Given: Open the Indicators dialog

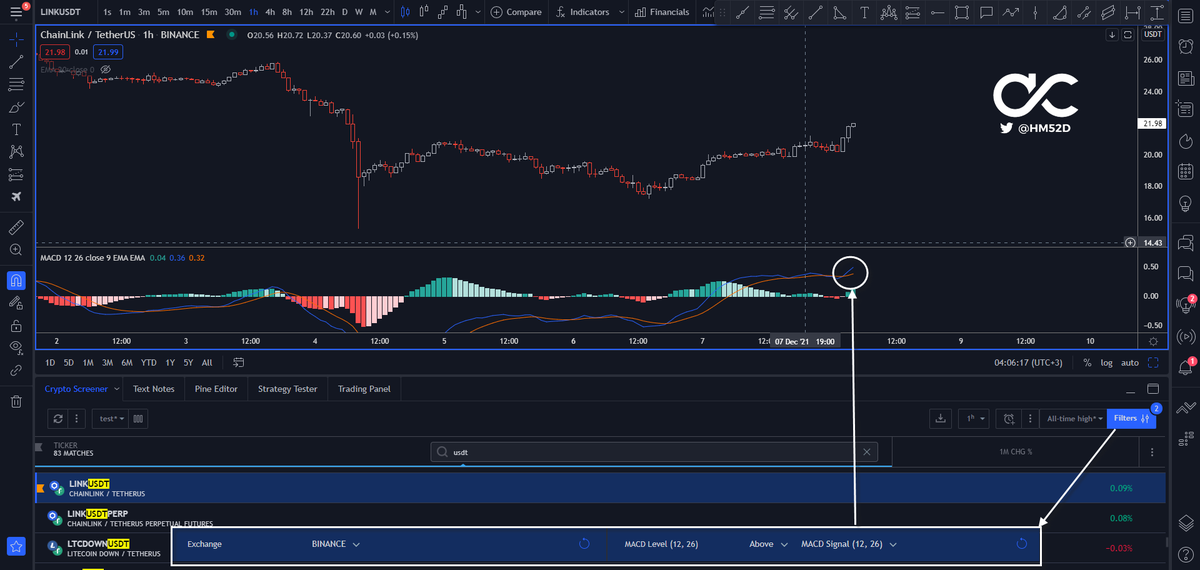Looking at the screenshot, I should pyautogui.click(x=582, y=12).
